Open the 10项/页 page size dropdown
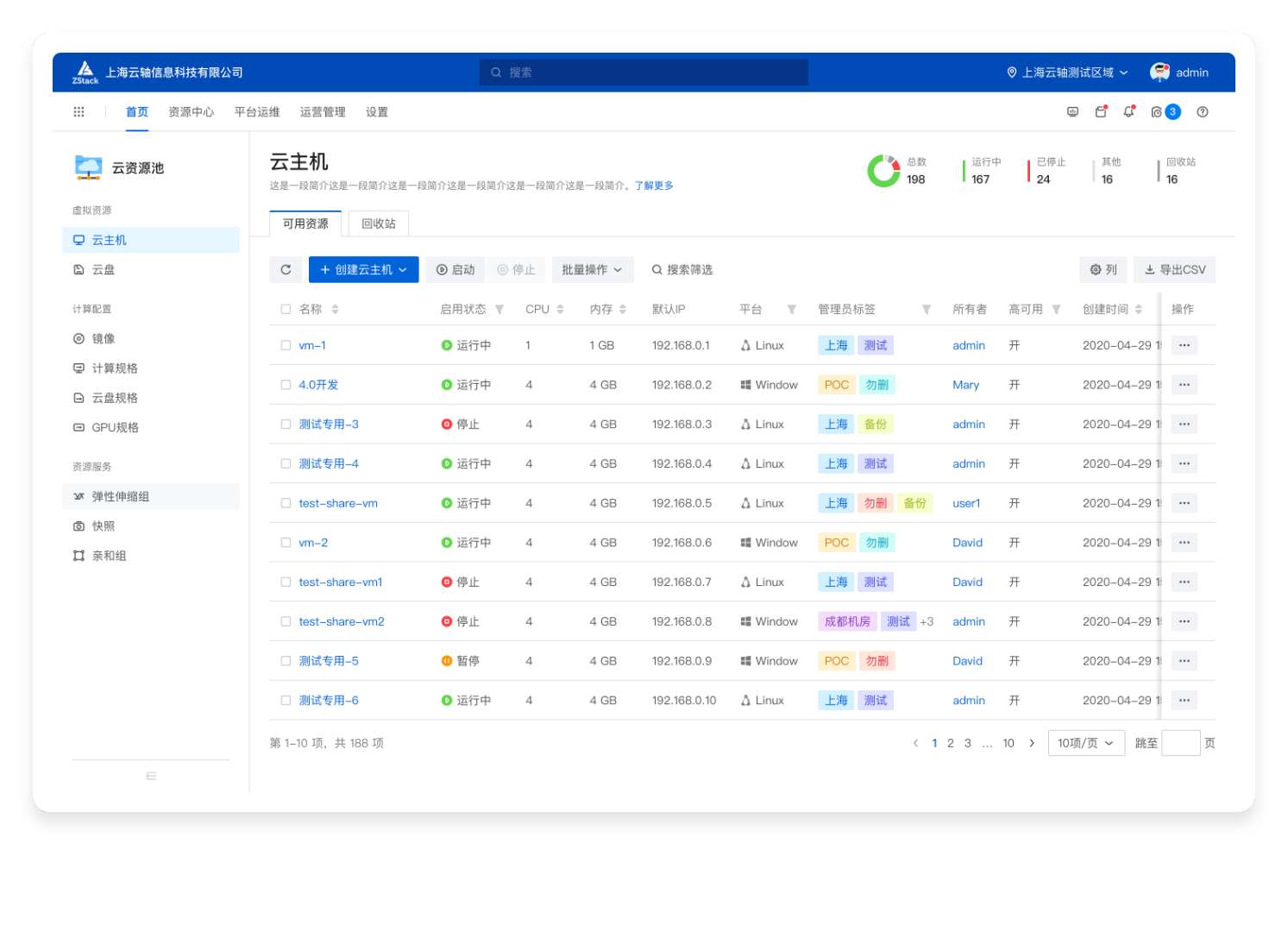This screenshot has height=932, width=1288. click(x=1085, y=743)
